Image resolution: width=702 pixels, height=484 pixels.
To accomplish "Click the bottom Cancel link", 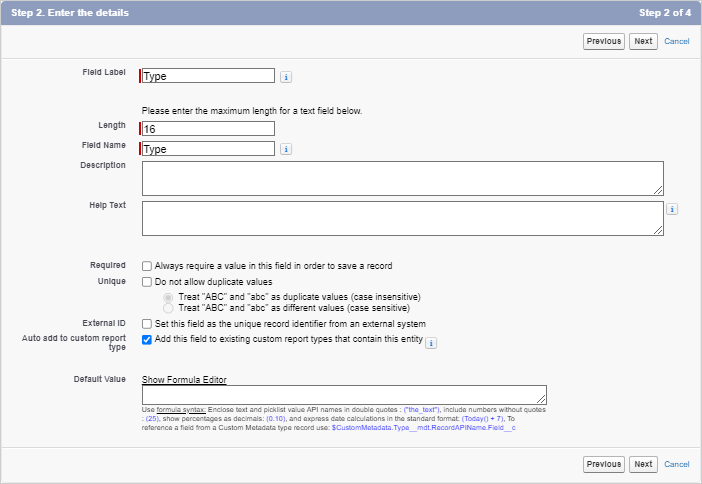I will [677, 464].
